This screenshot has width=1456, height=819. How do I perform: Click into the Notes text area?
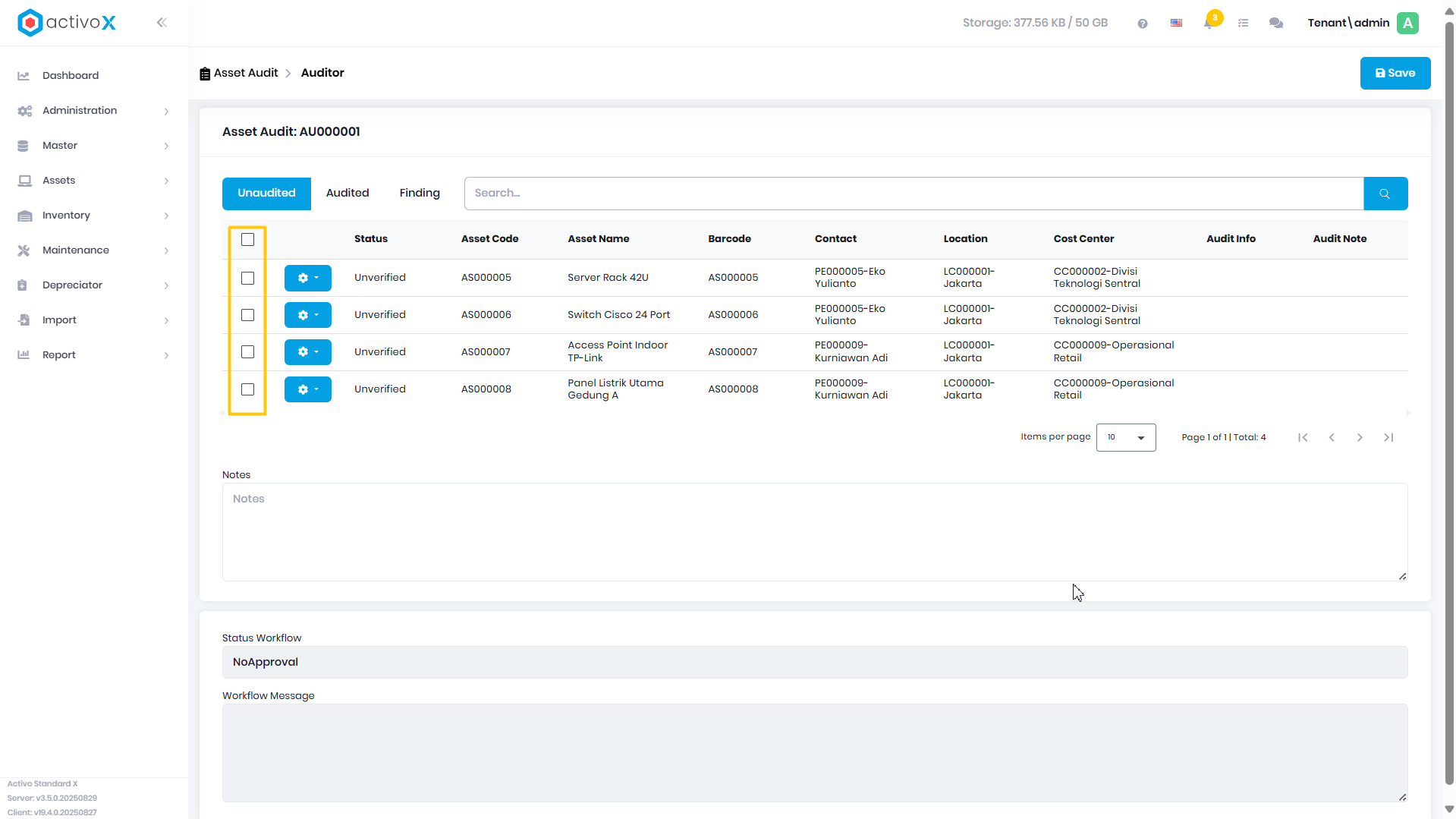814,532
